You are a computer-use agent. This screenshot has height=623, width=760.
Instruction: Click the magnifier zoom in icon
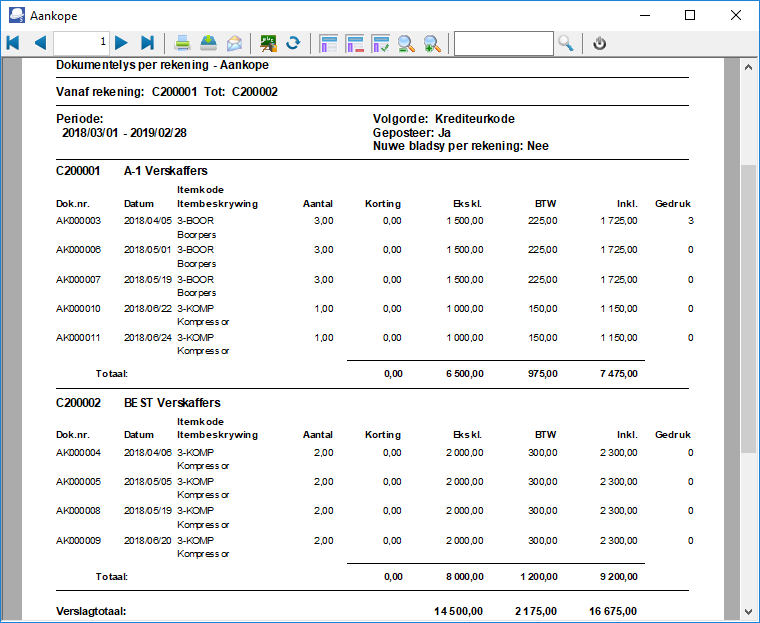(x=432, y=43)
